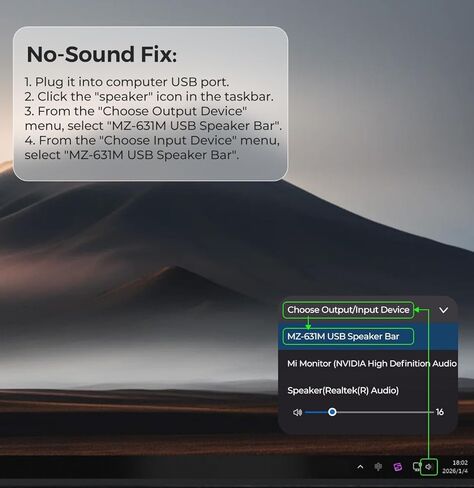Click the empty taskbar area on the left

point(167,467)
